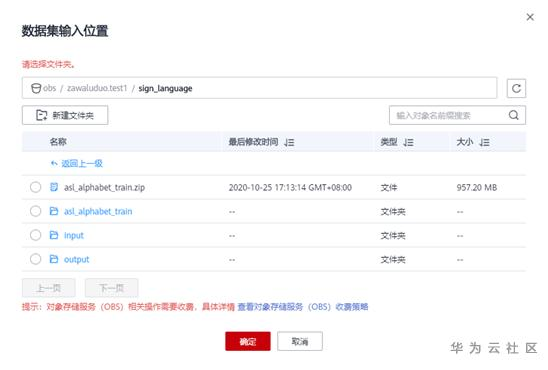Image resolution: width=548 pixels, height=370 pixels.
Task: Click the asl_alphabet_train.zip file icon
Action: [x=54, y=187]
